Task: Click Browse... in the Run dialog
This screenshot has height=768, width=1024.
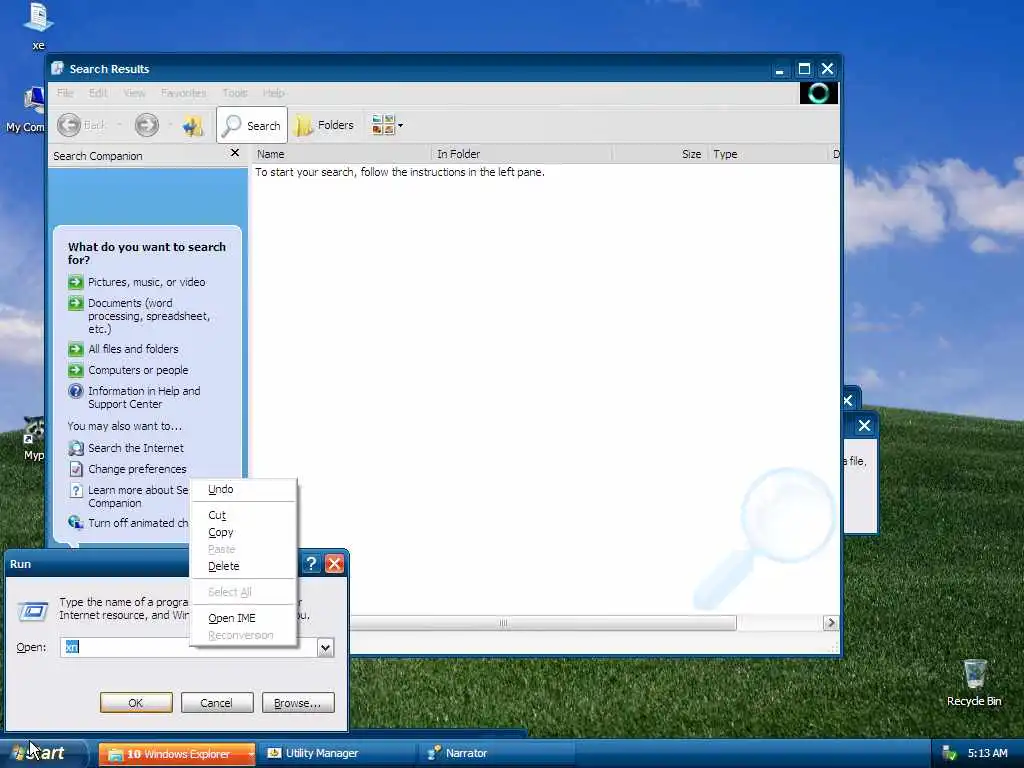Action: tap(298, 703)
